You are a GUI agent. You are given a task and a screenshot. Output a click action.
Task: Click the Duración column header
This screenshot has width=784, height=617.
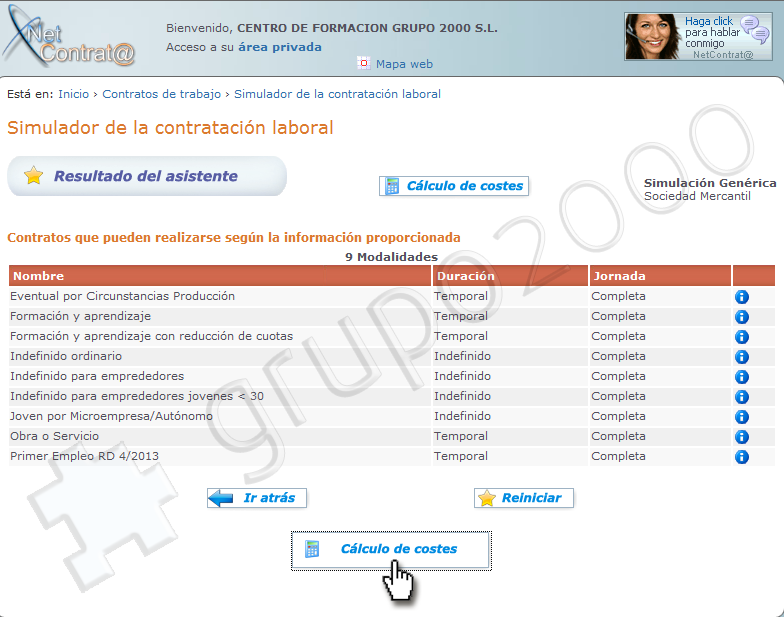(510, 276)
